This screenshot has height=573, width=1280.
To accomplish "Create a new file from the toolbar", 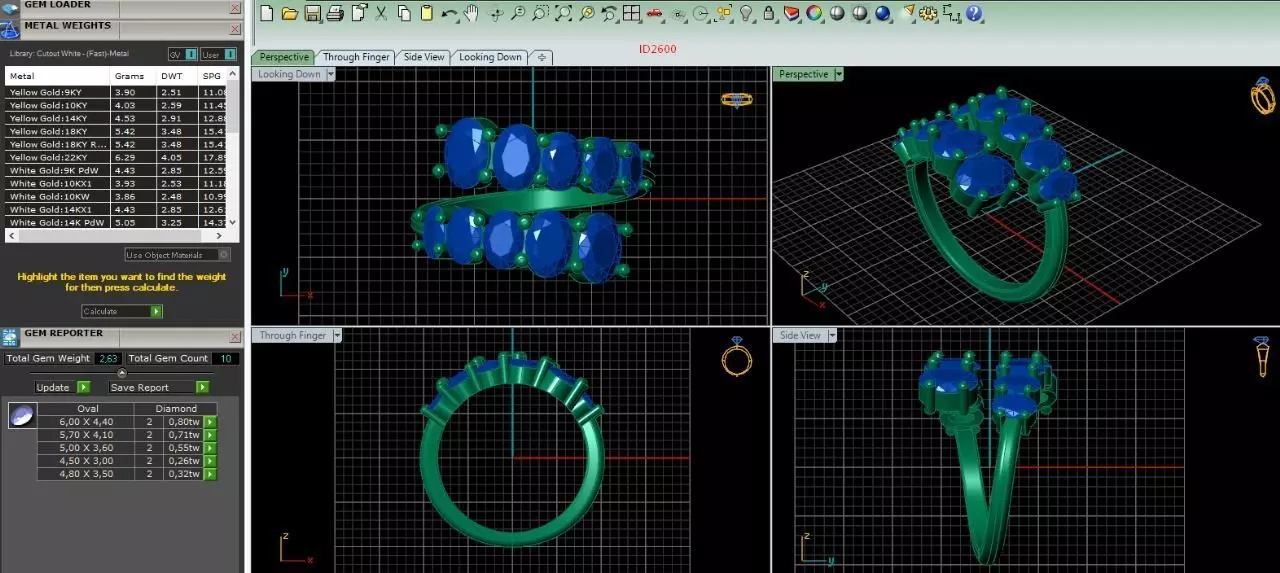I will tap(266, 14).
